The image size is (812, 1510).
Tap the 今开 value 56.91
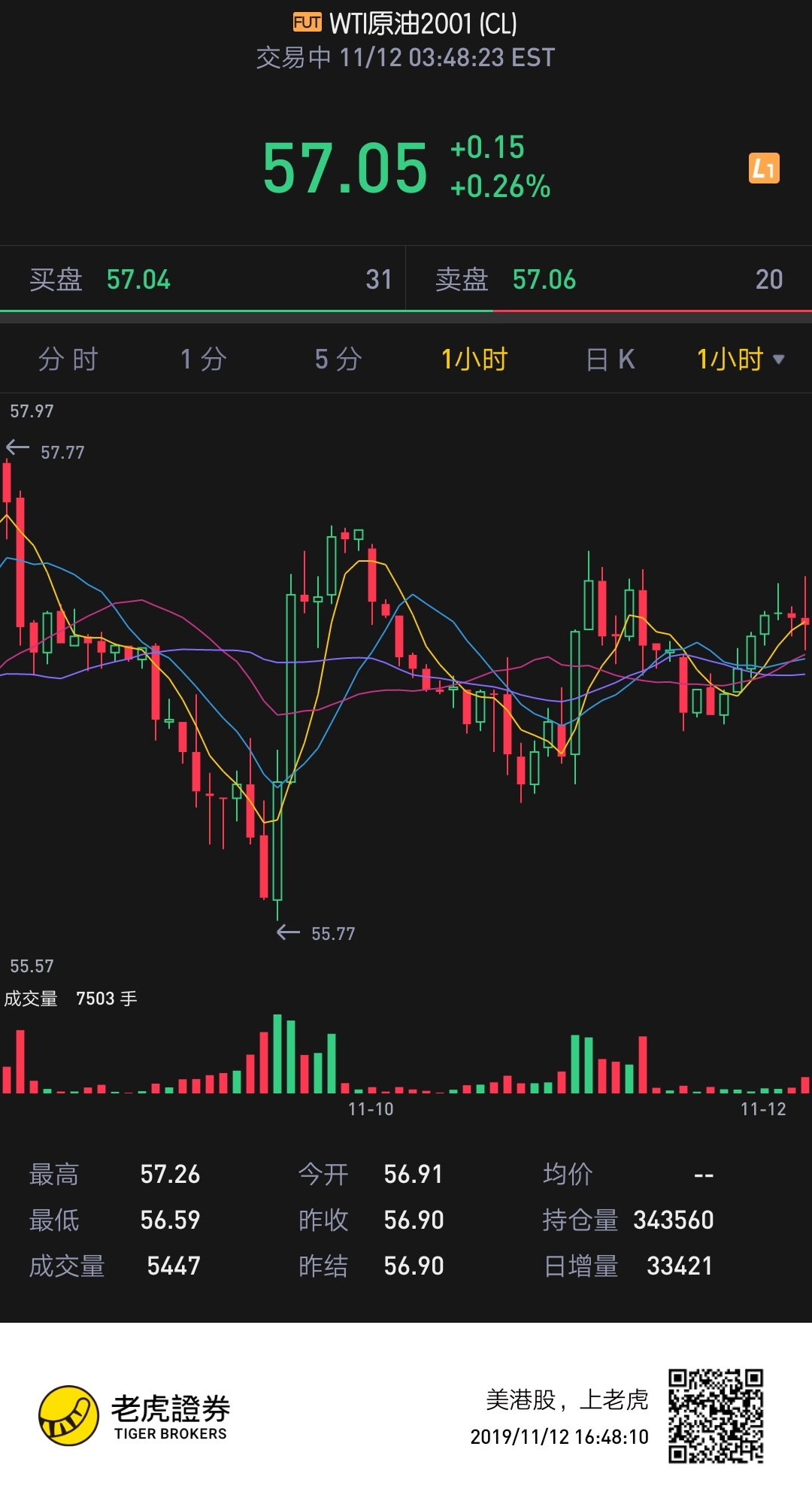414,1175
